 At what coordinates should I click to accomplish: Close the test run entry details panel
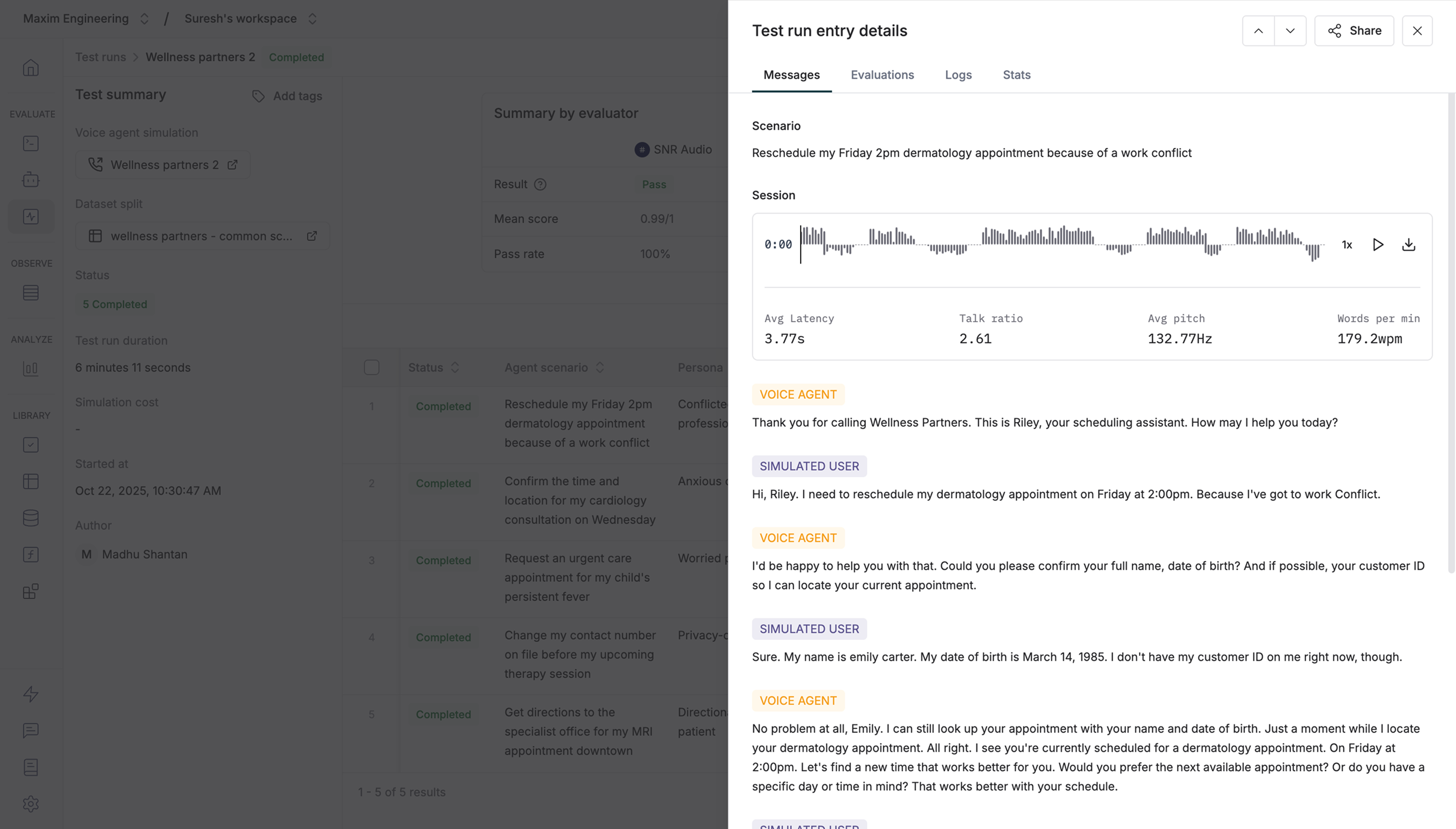(1417, 31)
